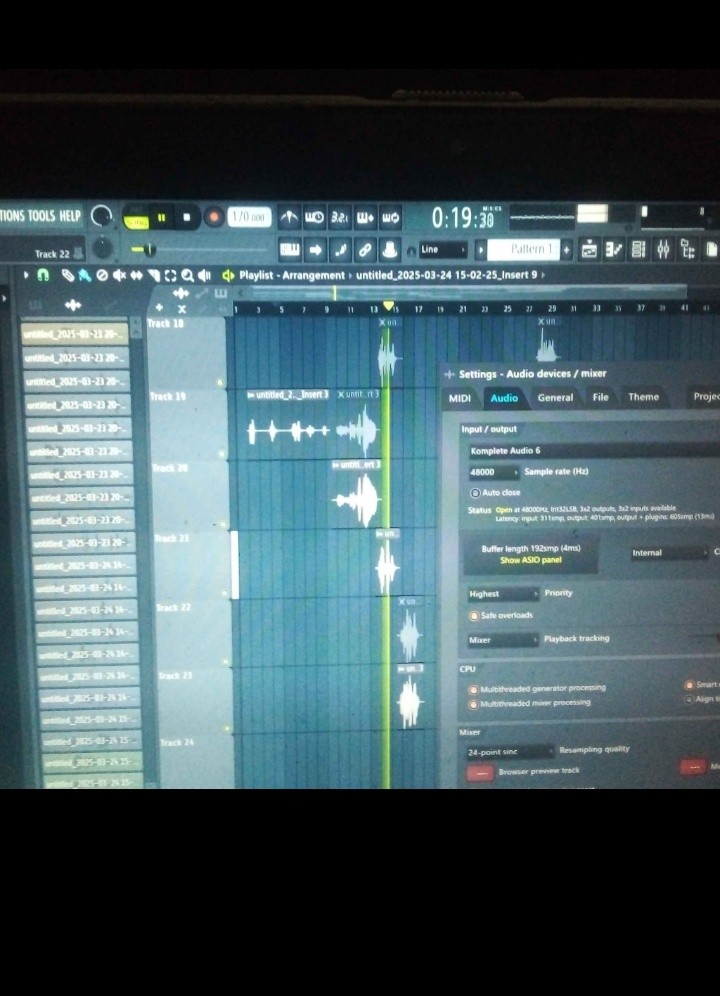
Task: Open the HELP menu
Action: click(69, 216)
